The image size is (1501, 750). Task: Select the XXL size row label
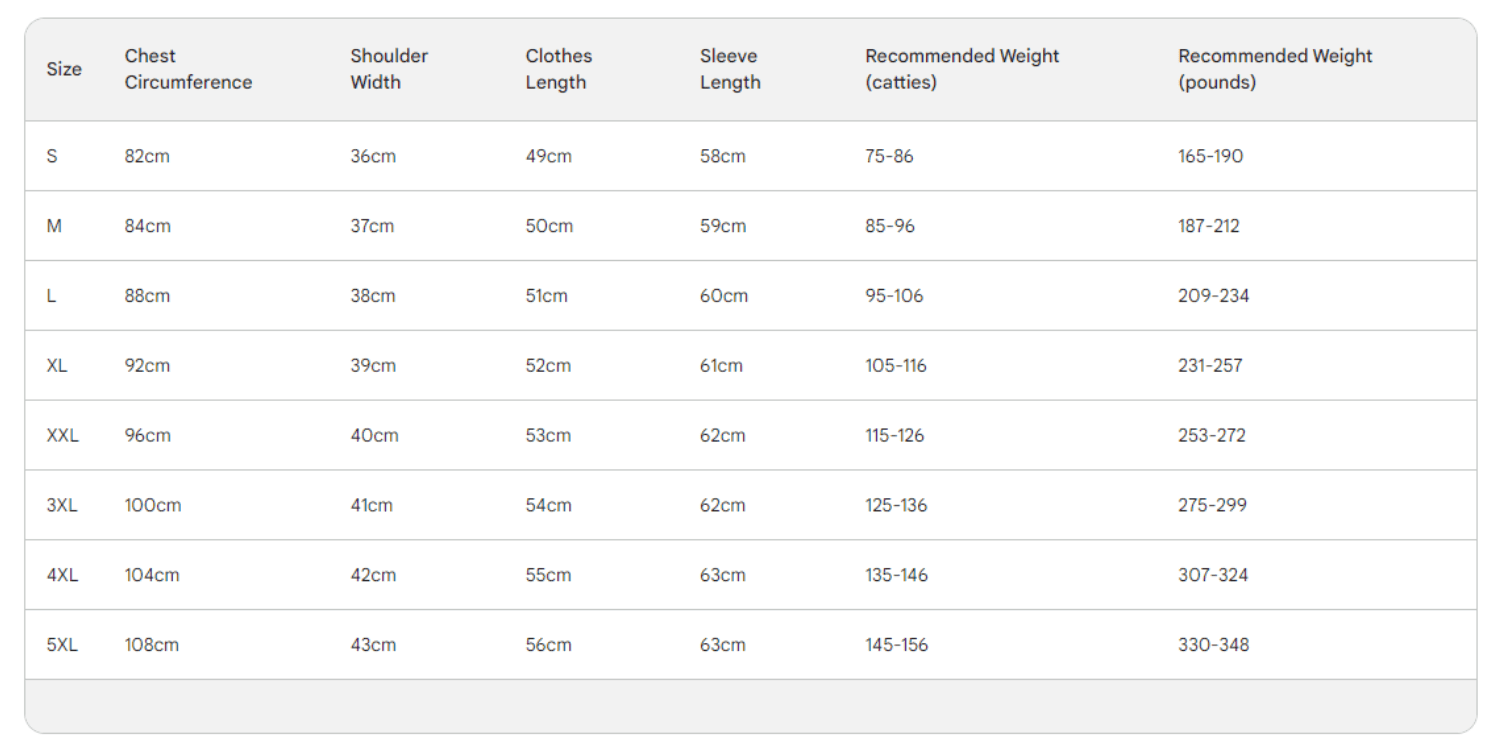tap(62, 436)
